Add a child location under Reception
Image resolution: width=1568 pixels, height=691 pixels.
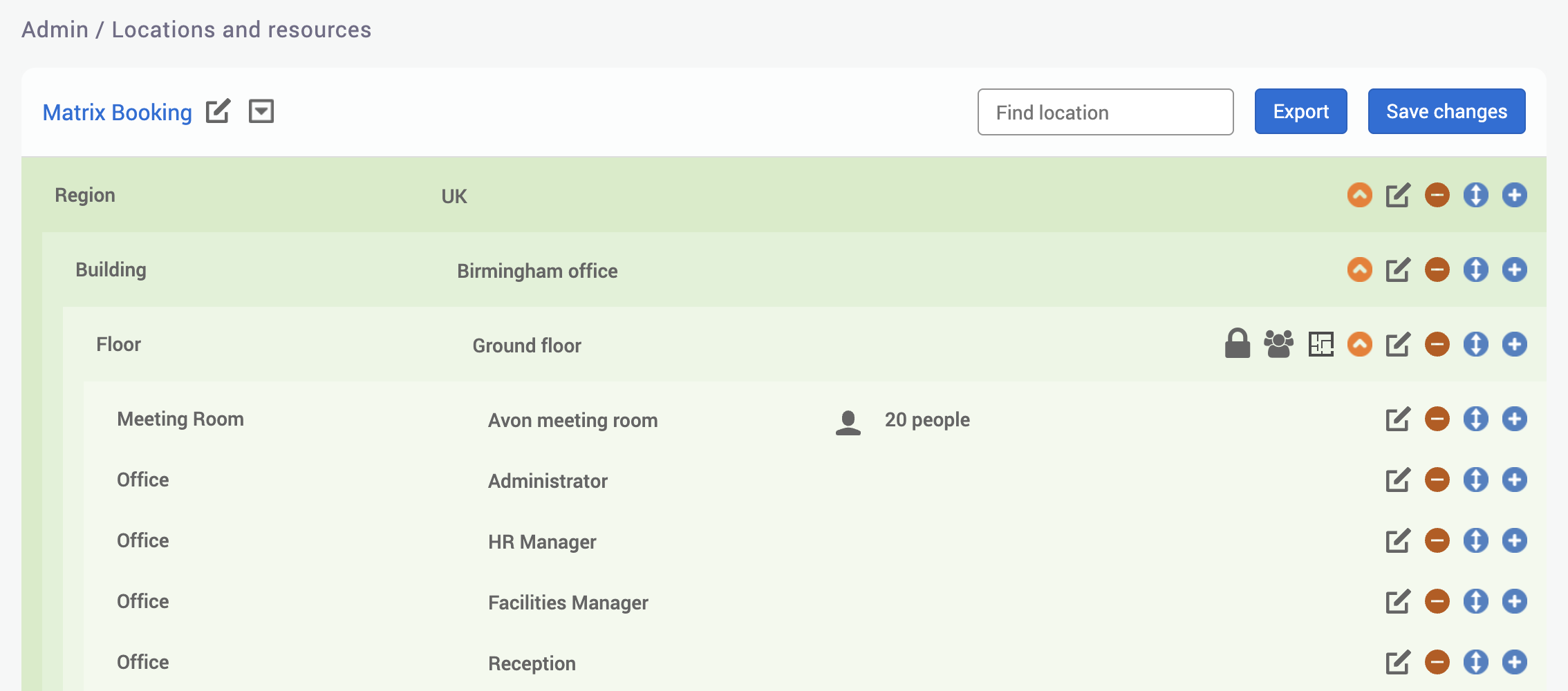(1514, 662)
